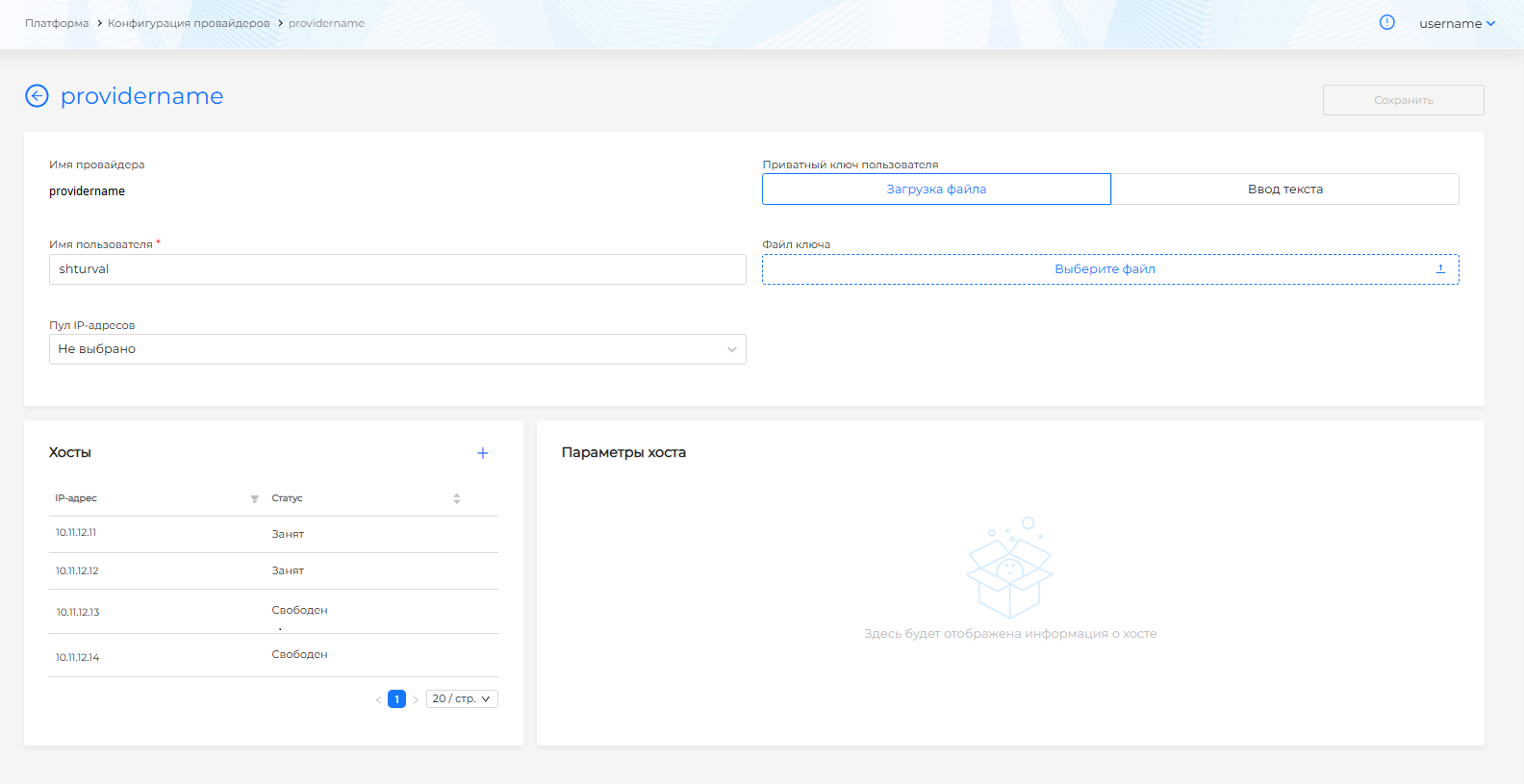Open the Пул IP-адресов dropdown
1524x784 pixels.
397,349
